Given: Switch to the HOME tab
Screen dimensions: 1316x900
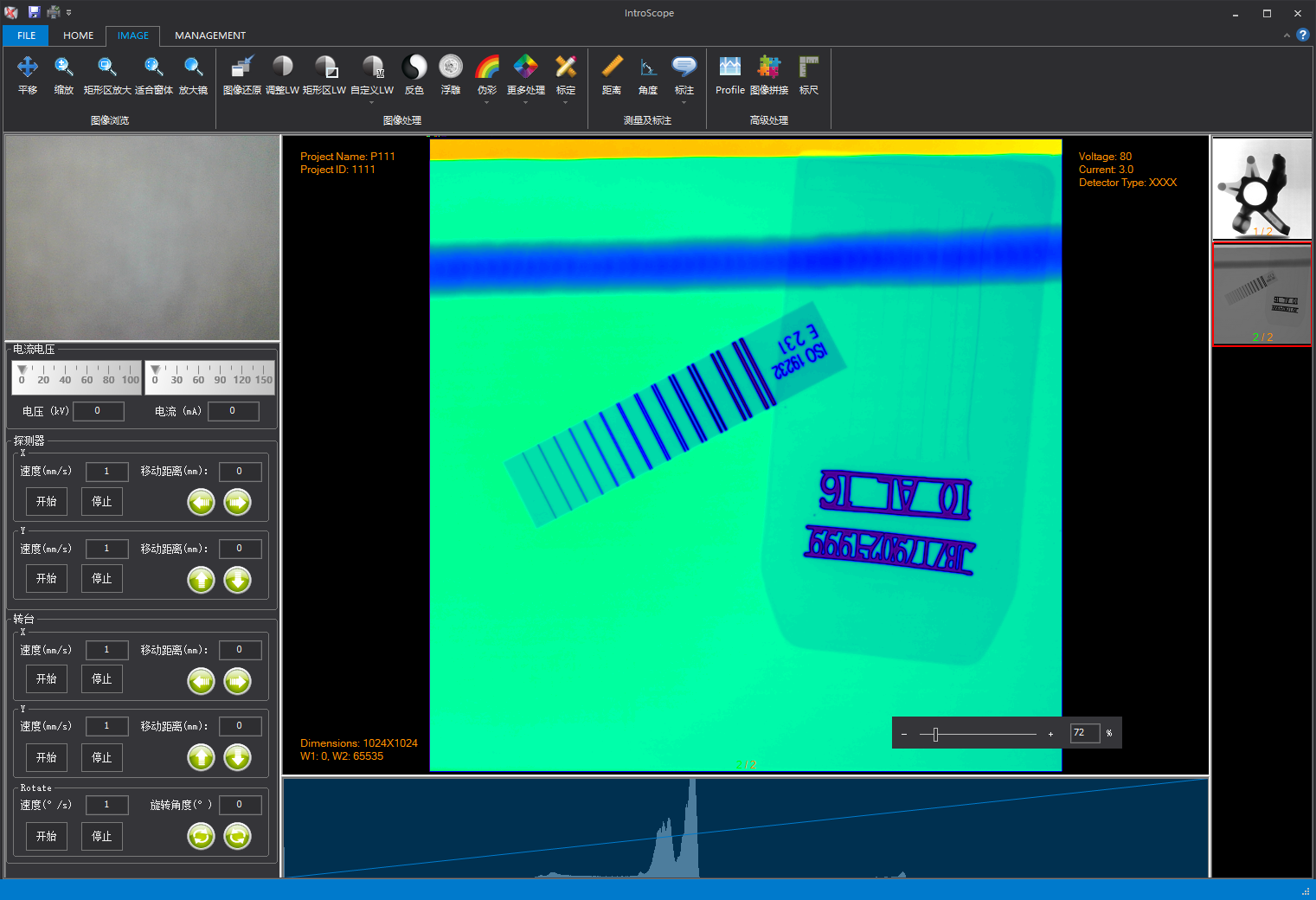Looking at the screenshot, I should pyautogui.click(x=79, y=35).
